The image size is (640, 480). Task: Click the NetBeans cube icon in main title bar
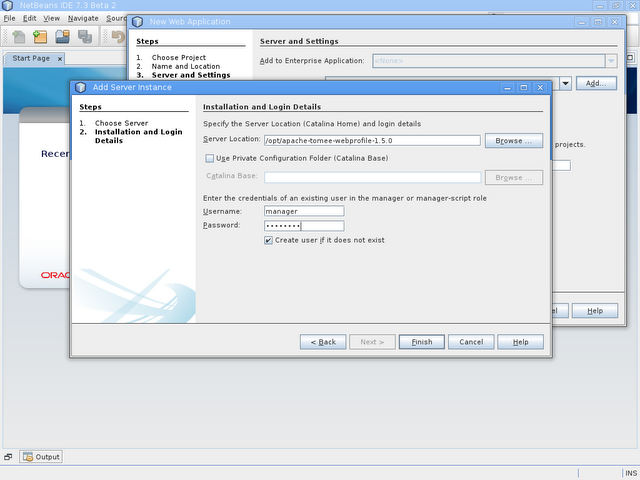(x=8, y=5)
